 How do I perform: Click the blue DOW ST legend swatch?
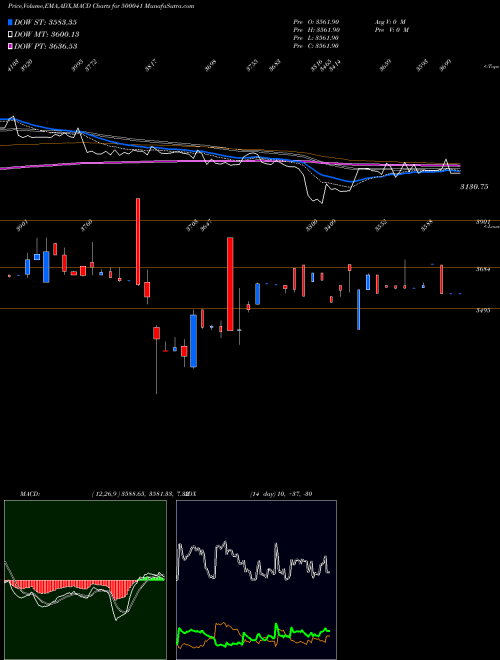(10, 22)
